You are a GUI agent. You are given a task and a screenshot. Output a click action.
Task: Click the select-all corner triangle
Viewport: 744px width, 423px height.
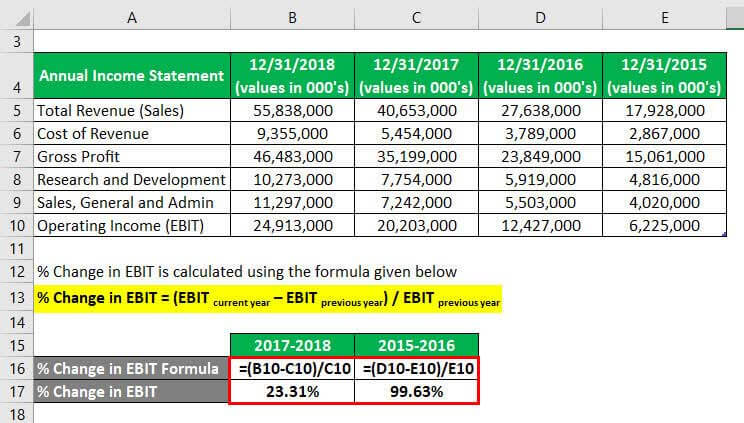pyautogui.click(x=23, y=19)
